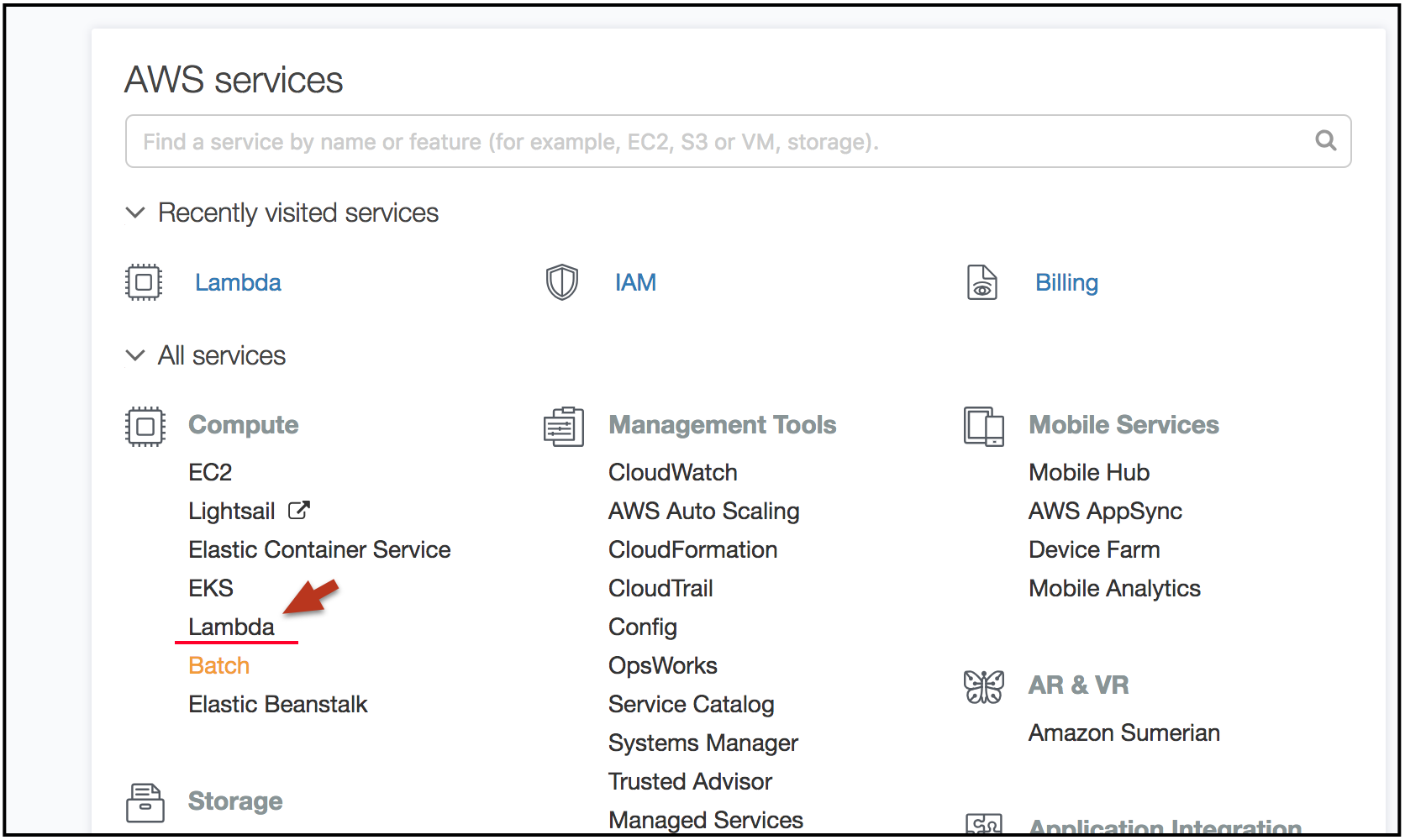Click the Compute category chip icon
The image size is (1405, 840).
145,426
